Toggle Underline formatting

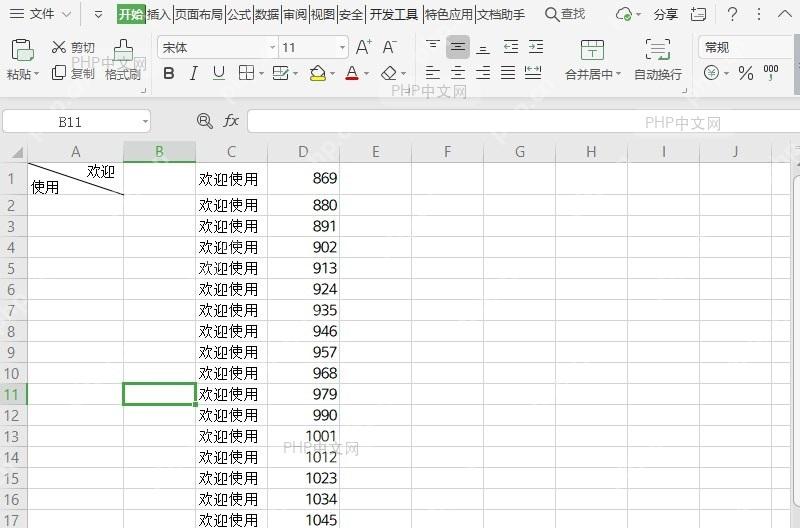click(x=219, y=73)
